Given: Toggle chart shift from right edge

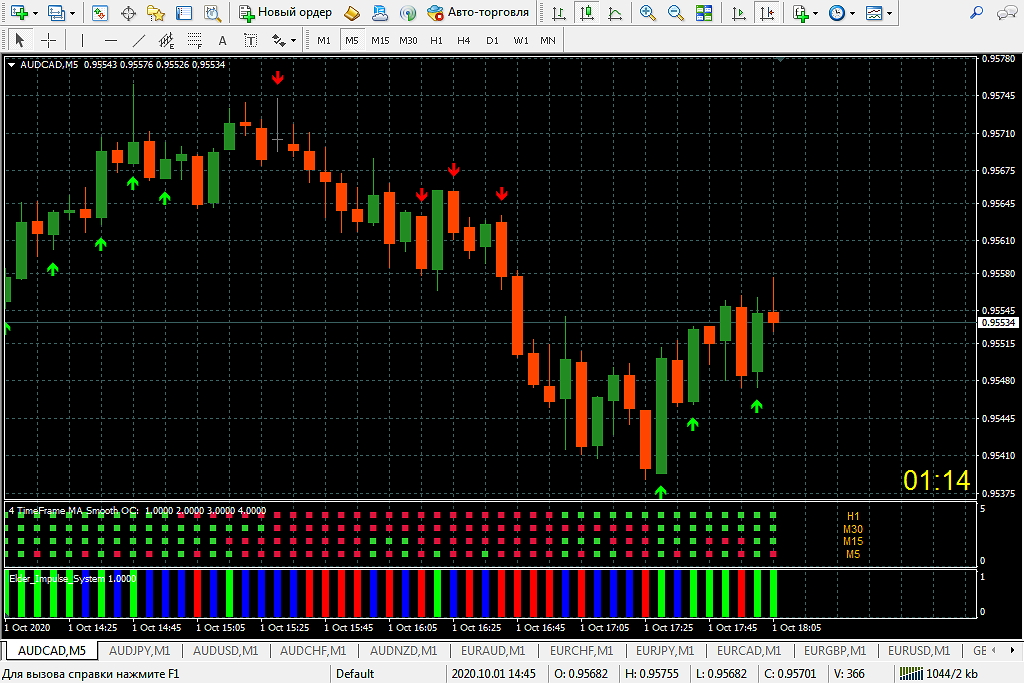Looking at the screenshot, I should point(767,12).
